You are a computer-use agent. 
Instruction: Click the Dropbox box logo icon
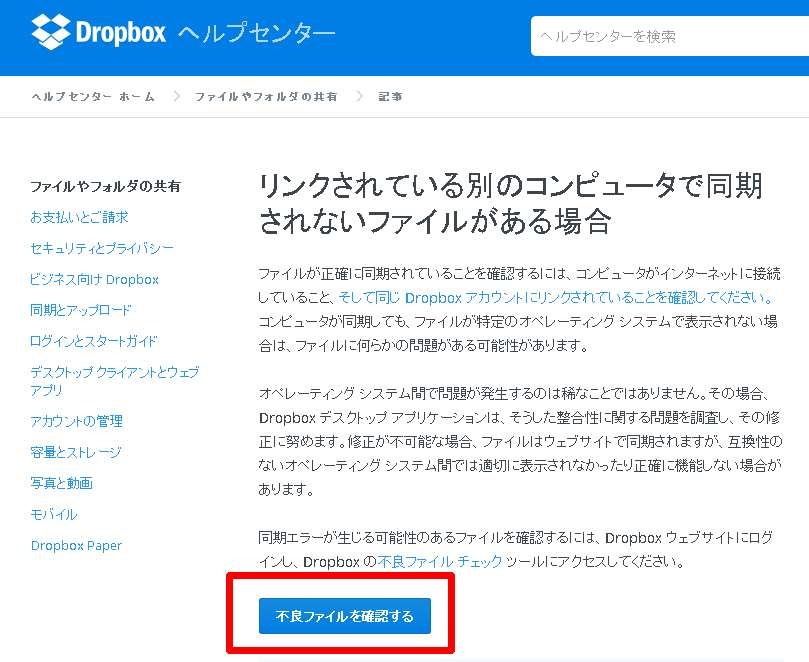click(51, 31)
